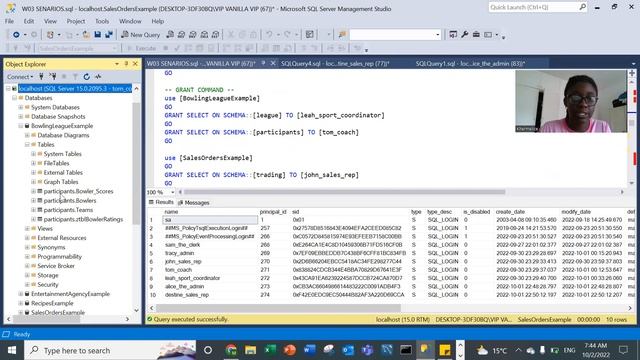Click the Windows Start button
The width and height of the screenshot is (640, 360).
pos(11,350)
